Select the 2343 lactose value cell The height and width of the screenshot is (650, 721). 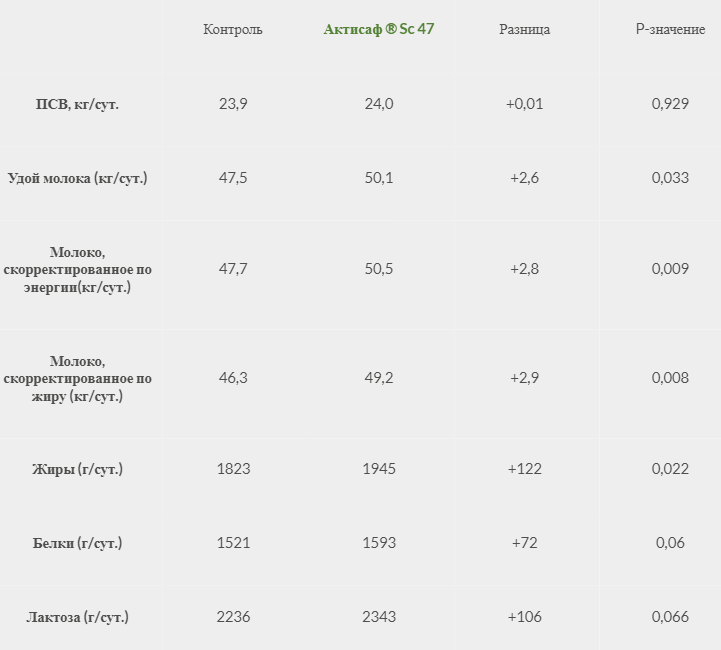(x=378, y=617)
